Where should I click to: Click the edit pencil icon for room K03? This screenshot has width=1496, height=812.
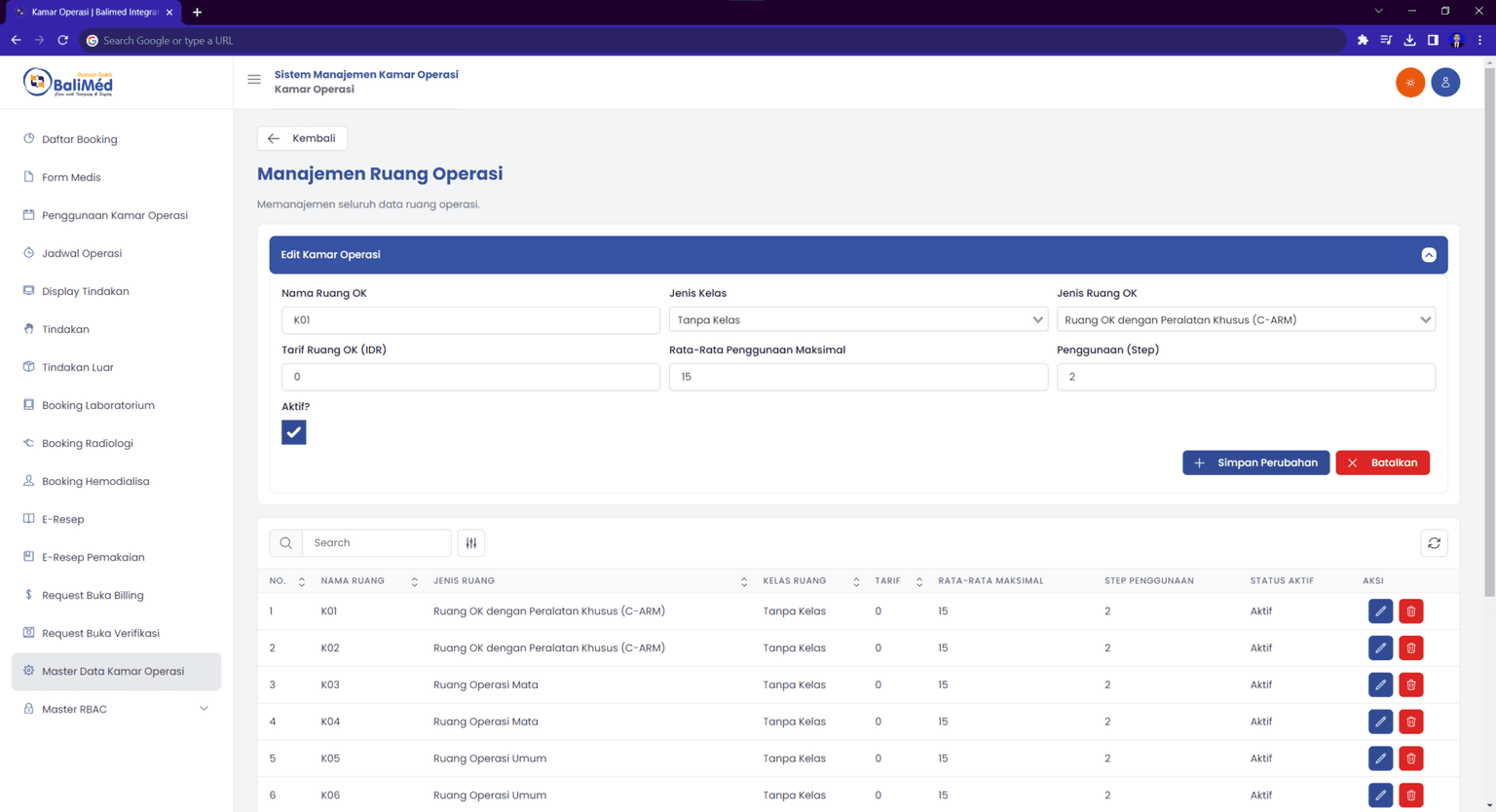pyautogui.click(x=1380, y=684)
